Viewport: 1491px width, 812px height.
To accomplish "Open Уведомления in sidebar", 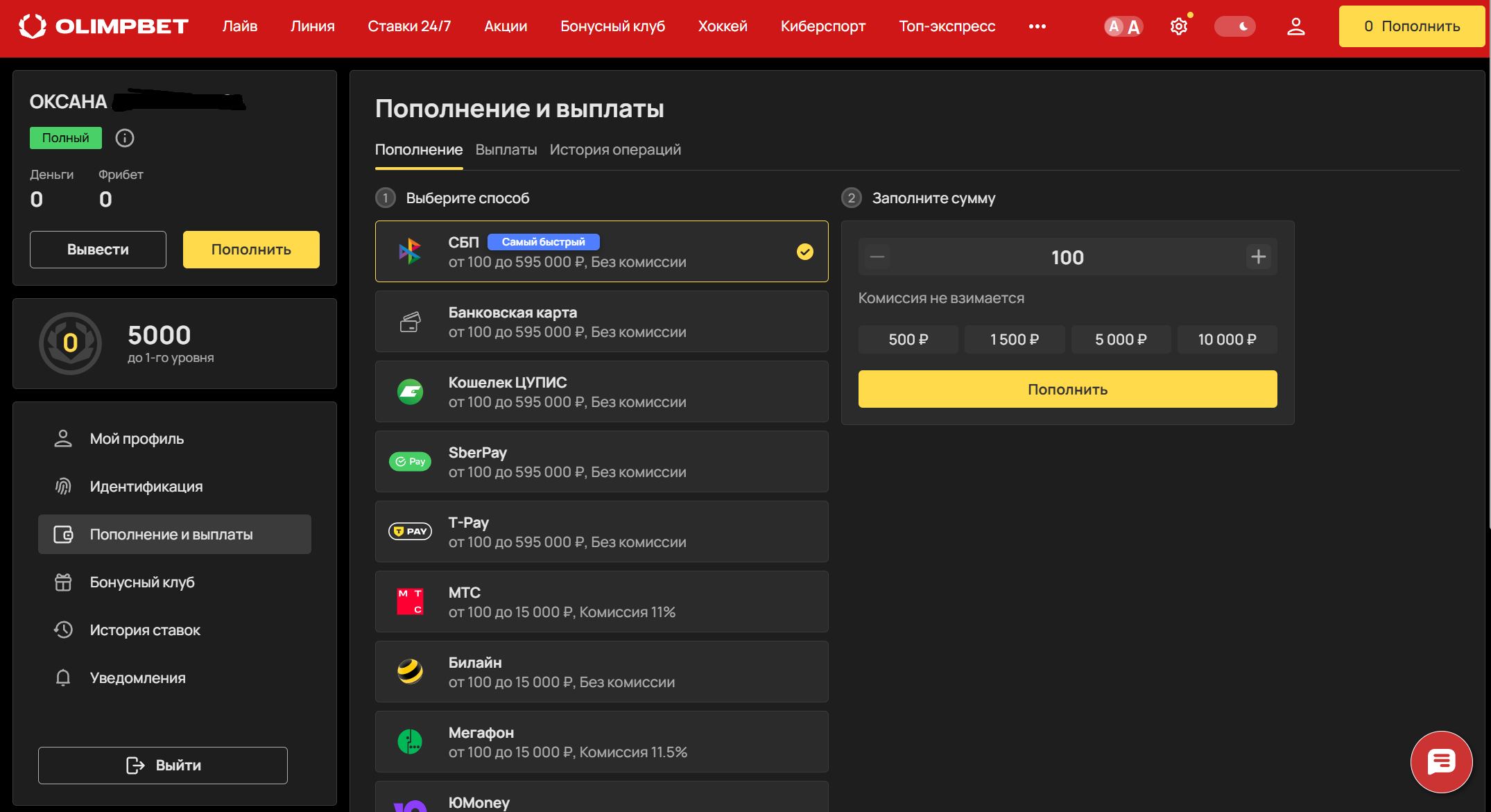I will click(175, 678).
